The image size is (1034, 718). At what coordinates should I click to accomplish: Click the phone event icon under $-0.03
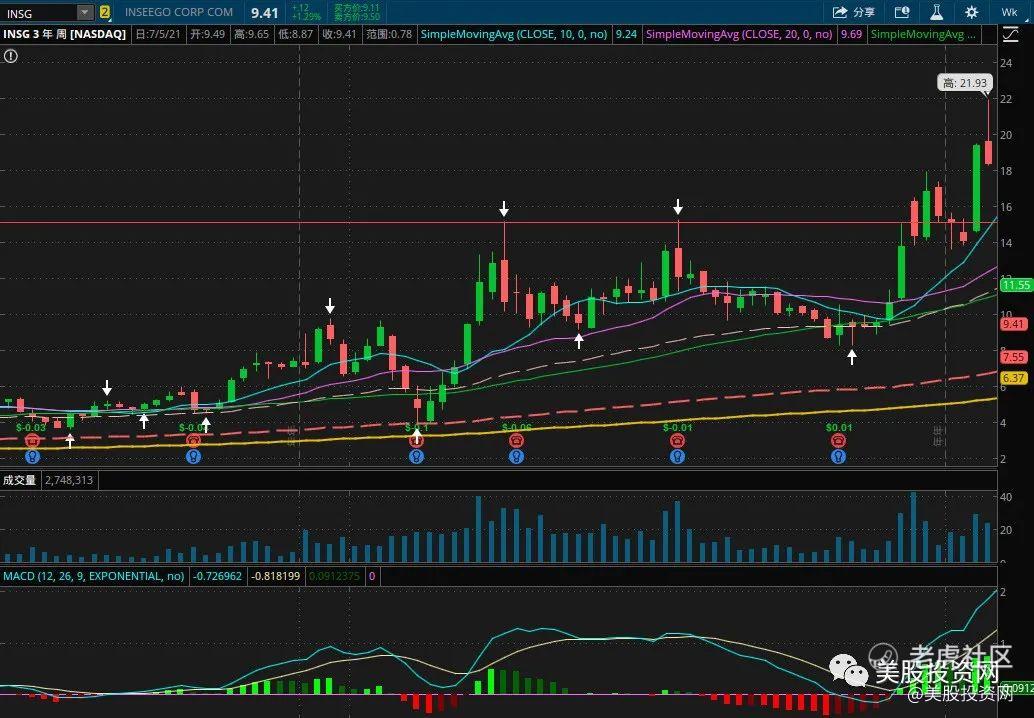click(32, 440)
